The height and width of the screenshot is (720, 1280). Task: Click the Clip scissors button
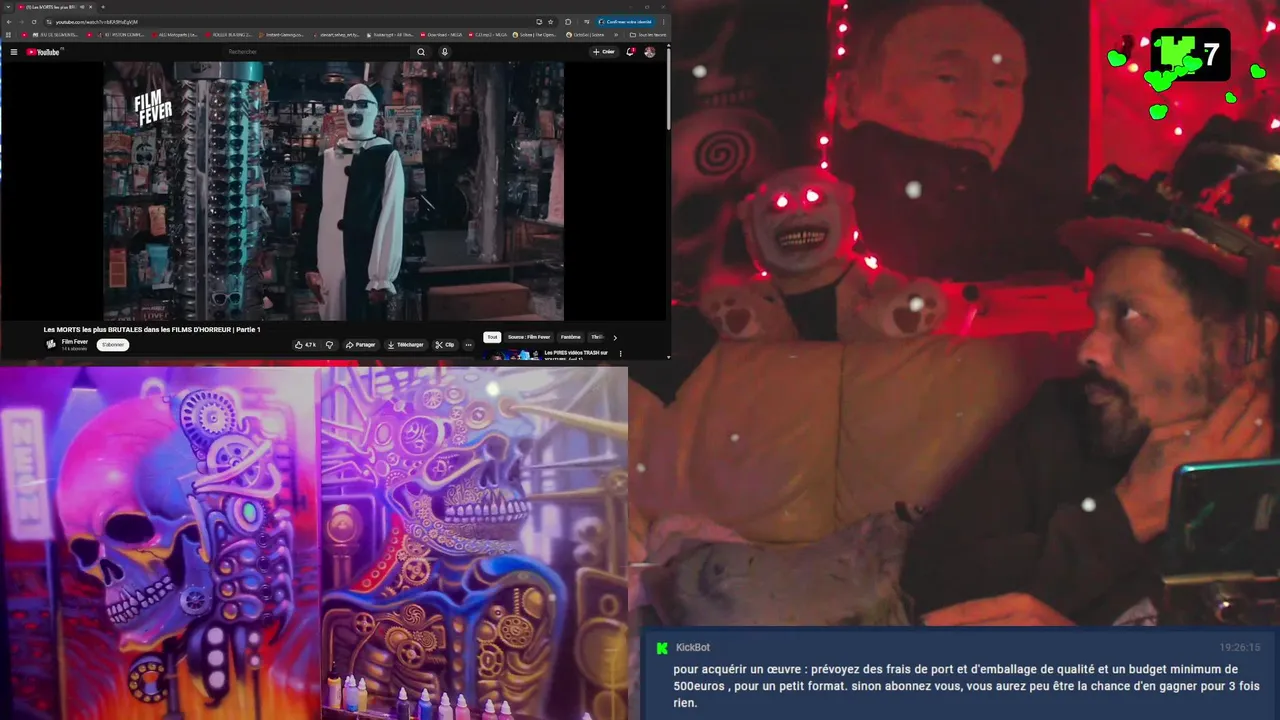pyautogui.click(x=444, y=345)
